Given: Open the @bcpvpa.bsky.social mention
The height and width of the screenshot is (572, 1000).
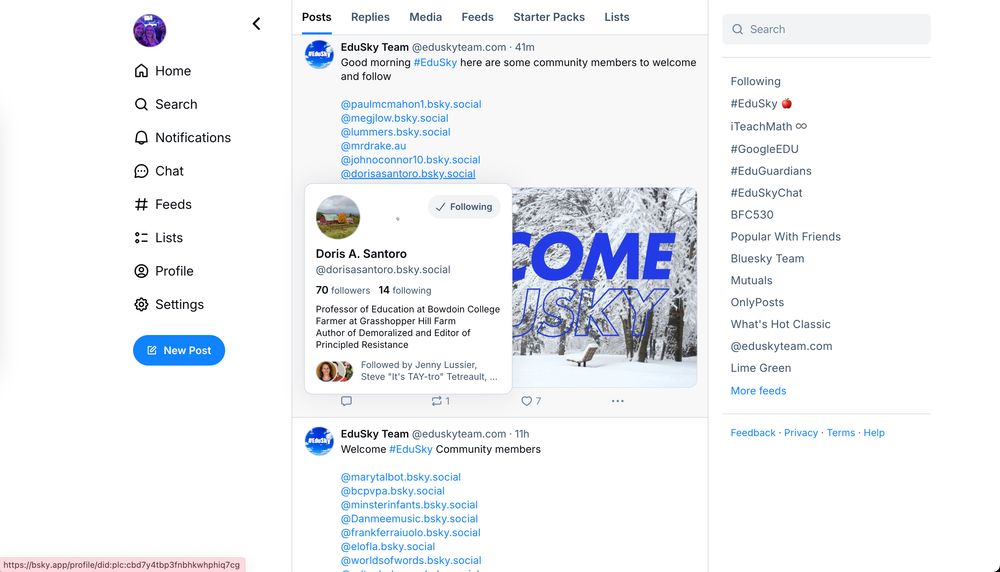Looking at the screenshot, I should pyautogui.click(x=392, y=491).
